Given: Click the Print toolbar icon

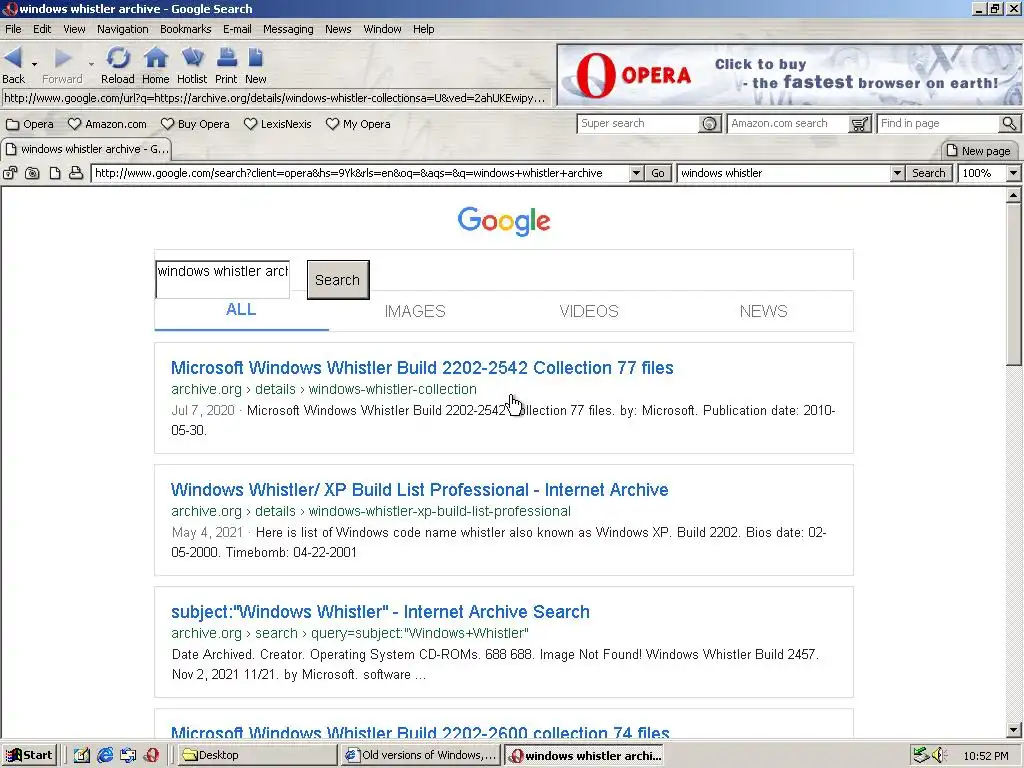Looking at the screenshot, I should click(227, 58).
